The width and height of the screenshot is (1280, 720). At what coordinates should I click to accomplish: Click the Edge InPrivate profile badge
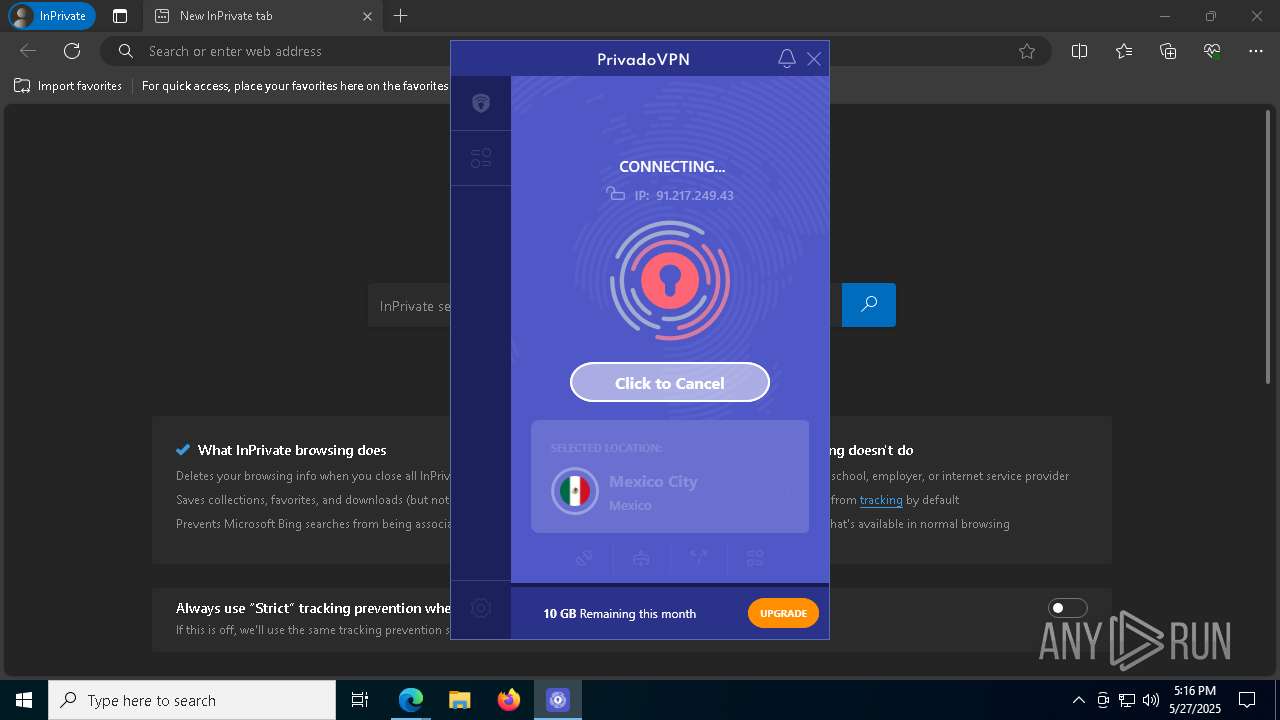tap(52, 16)
